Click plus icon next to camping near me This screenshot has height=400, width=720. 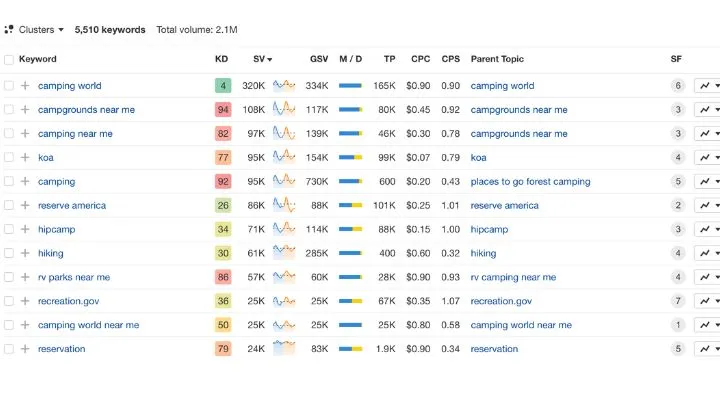pos(25,133)
